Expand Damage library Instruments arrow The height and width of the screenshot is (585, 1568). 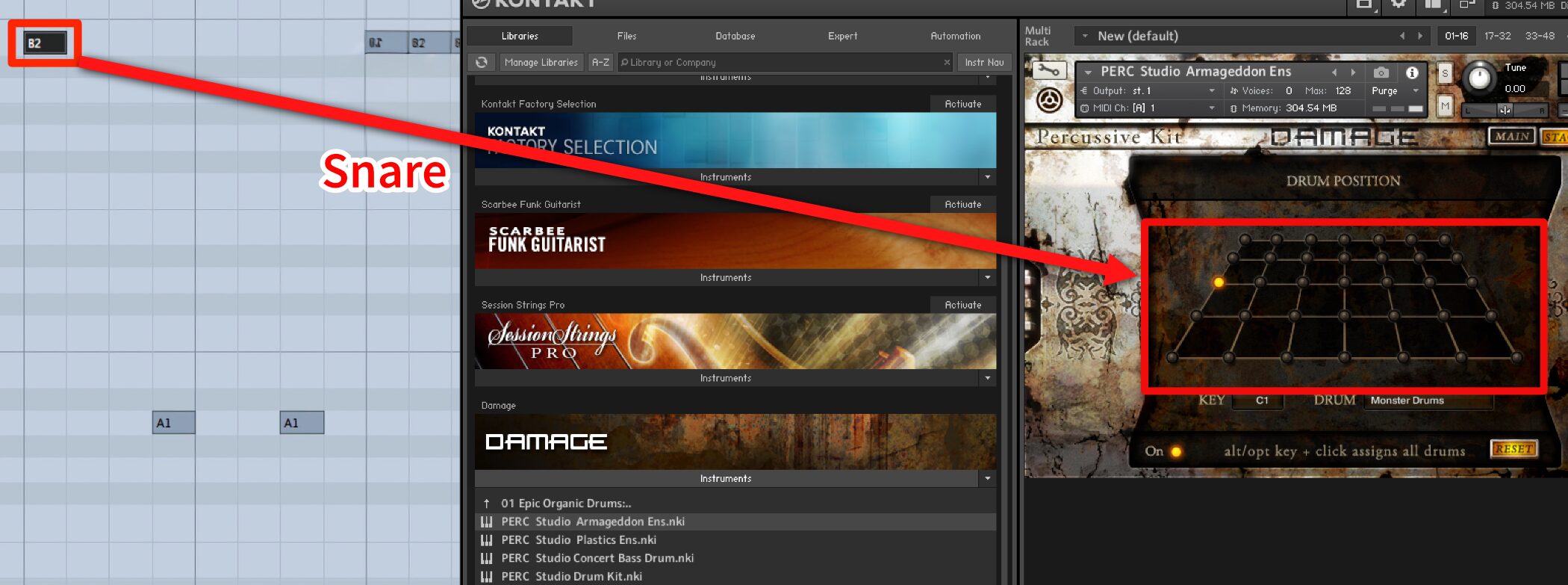coord(987,478)
